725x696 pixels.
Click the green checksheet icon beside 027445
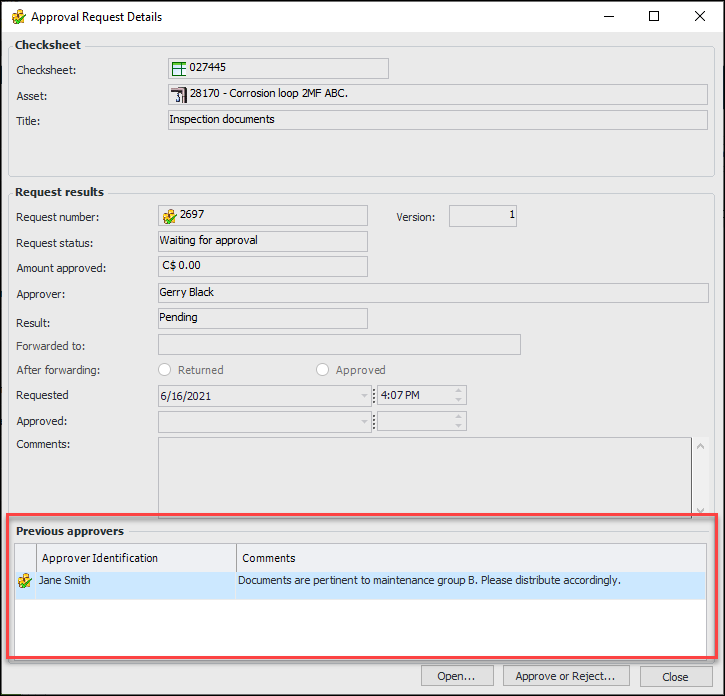click(179, 69)
